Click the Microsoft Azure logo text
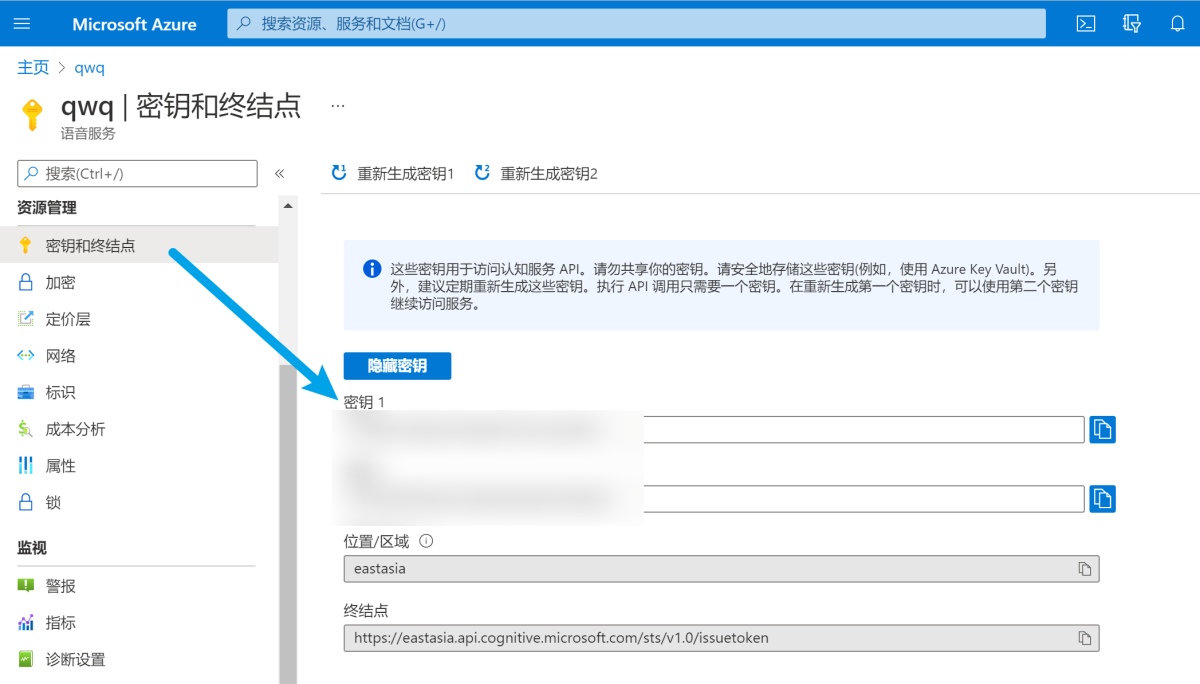The width and height of the screenshot is (1200, 684). tap(135, 24)
